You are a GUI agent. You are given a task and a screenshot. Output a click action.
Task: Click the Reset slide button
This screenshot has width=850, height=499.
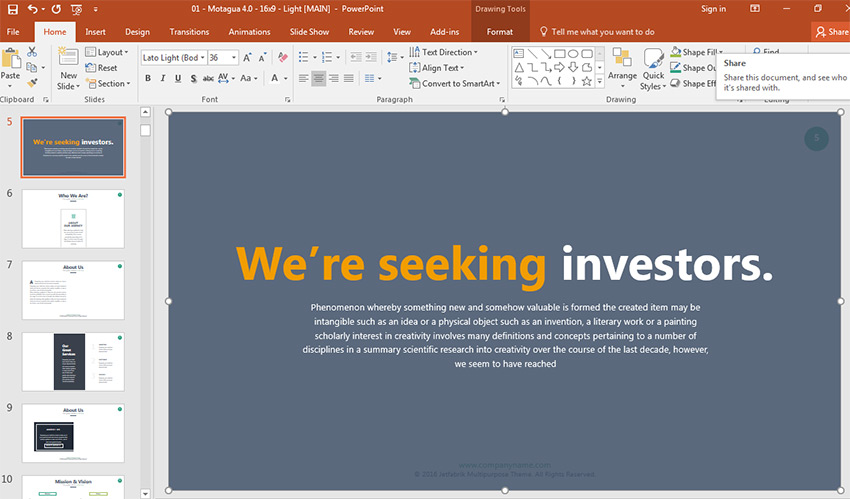[101, 68]
